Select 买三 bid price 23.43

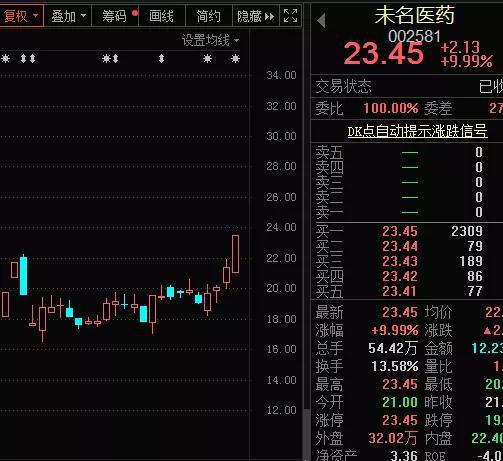(x=400, y=261)
